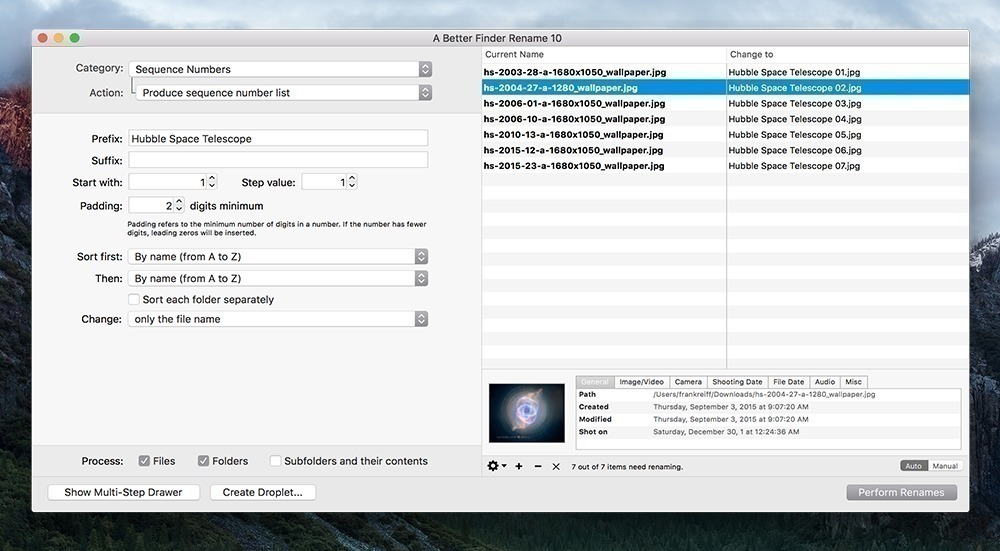Uncheck the Folders checkbox
1000x551 pixels.
[204, 461]
